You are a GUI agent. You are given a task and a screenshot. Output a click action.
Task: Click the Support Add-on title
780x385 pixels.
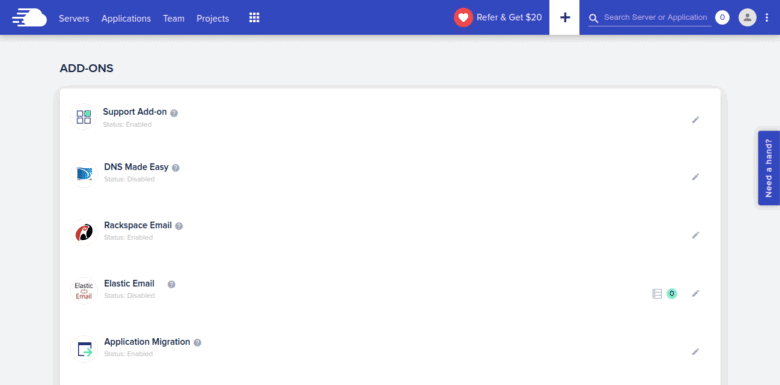(x=135, y=112)
